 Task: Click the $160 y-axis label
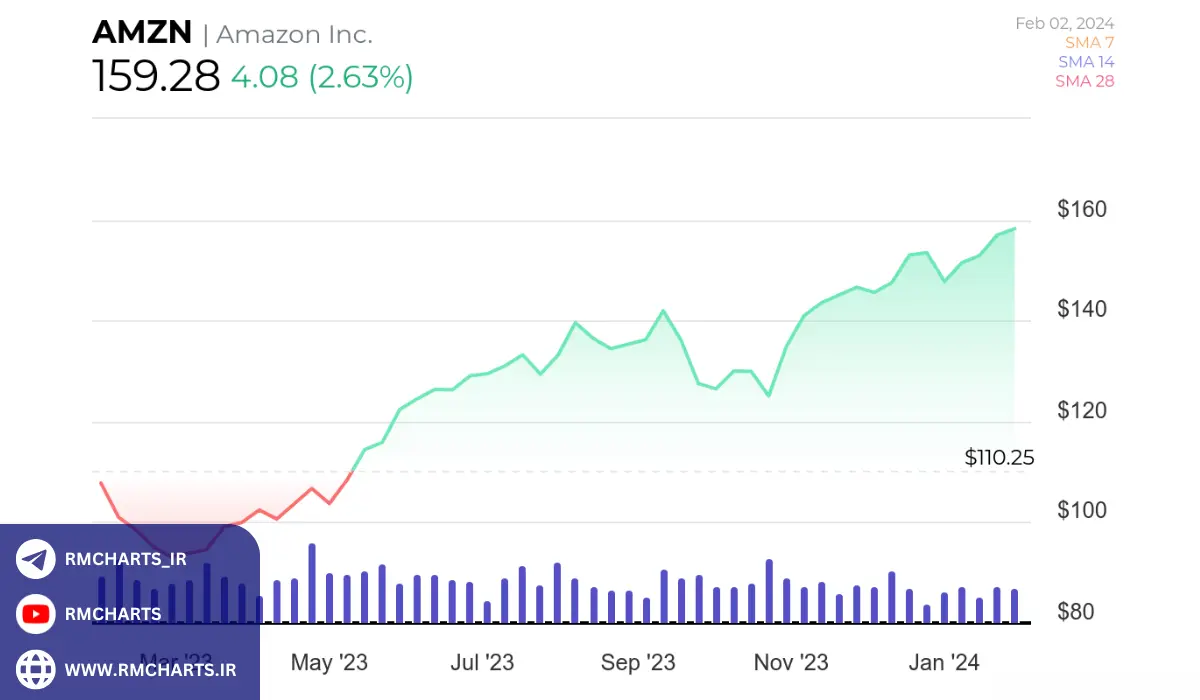(x=1081, y=209)
